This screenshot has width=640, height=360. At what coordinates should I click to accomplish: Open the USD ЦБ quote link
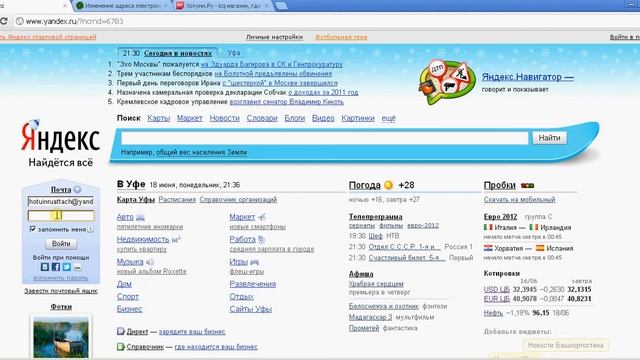pos(497,289)
